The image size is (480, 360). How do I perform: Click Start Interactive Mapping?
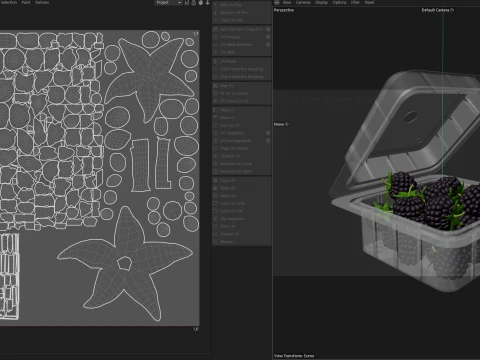[x=242, y=69]
